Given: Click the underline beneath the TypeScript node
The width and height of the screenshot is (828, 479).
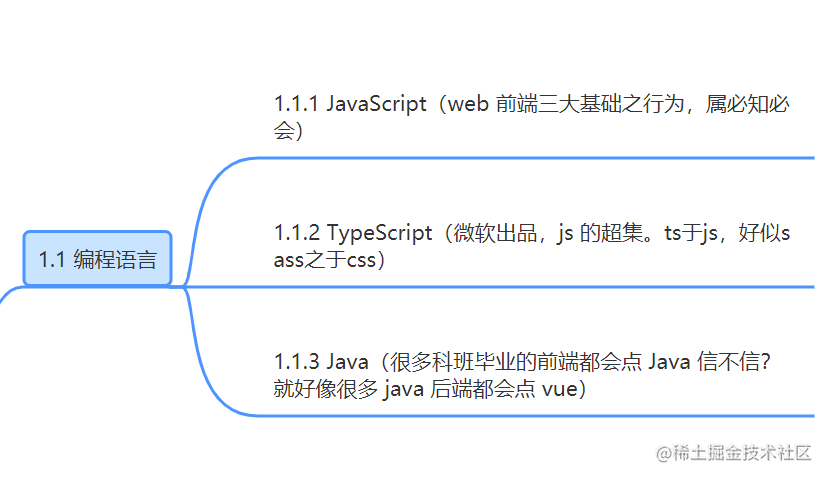Looking at the screenshot, I should [x=499, y=287].
